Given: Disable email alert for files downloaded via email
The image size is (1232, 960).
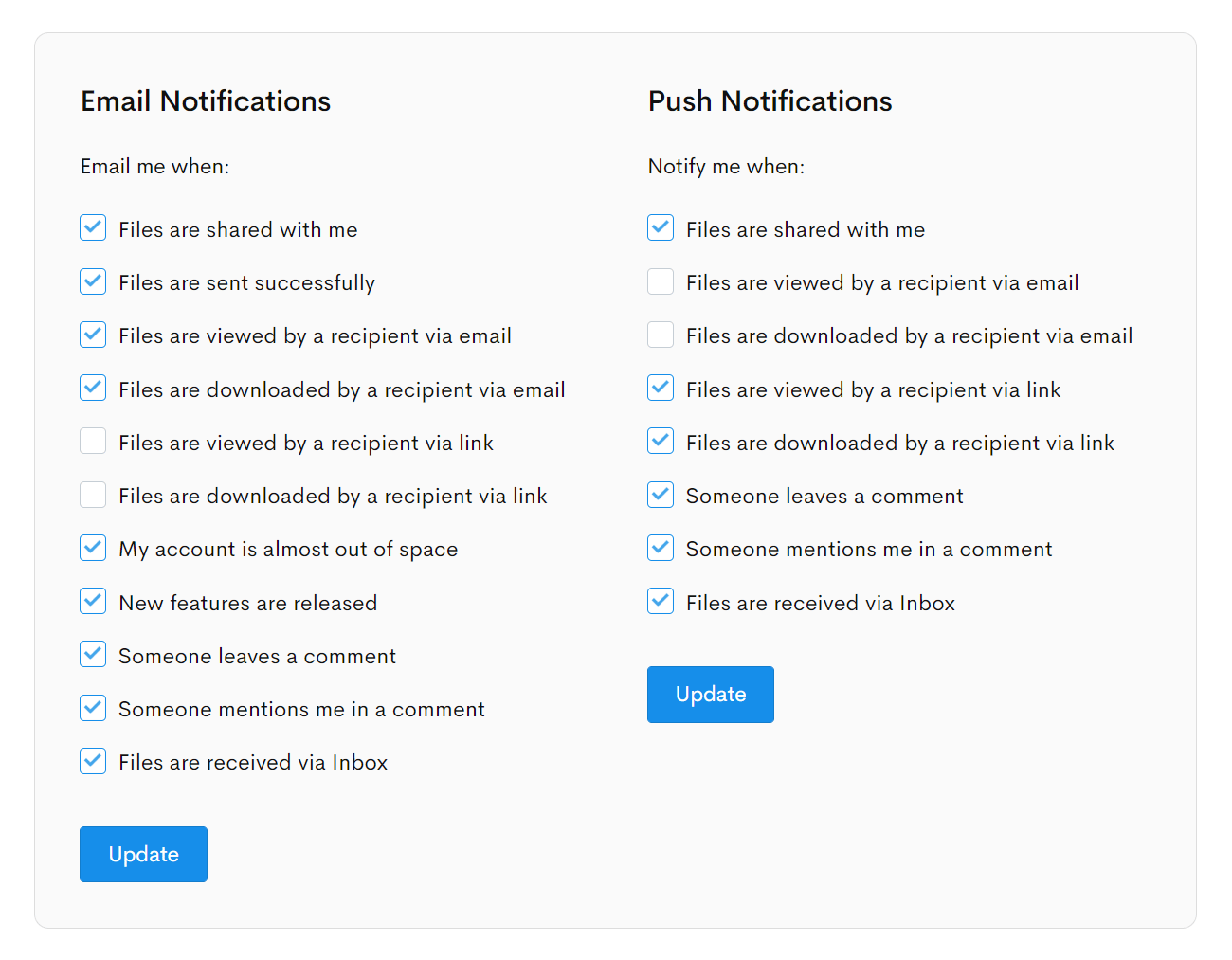Looking at the screenshot, I should click(92, 388).
